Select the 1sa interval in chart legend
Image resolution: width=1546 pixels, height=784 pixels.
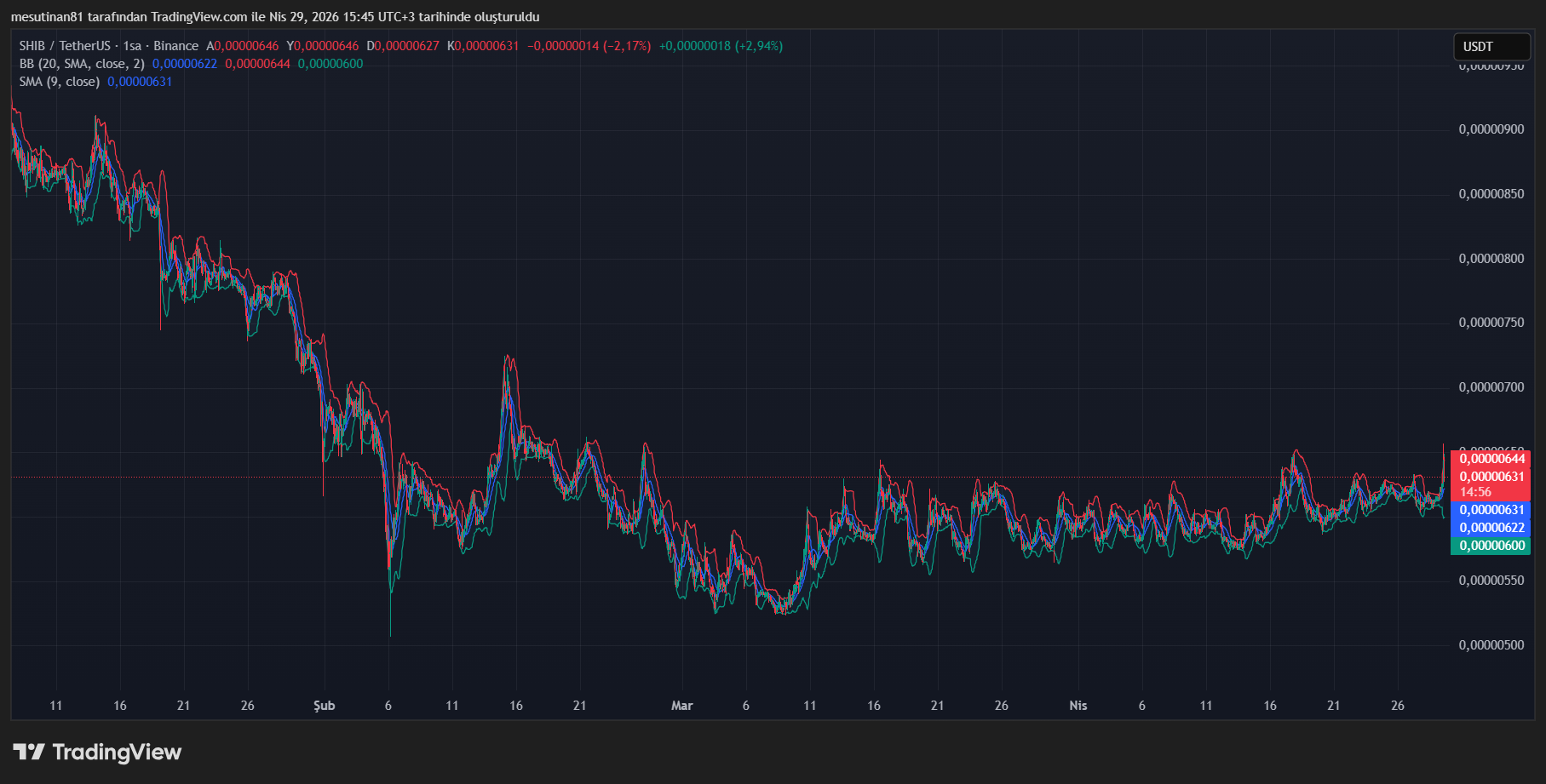(132, 46)
